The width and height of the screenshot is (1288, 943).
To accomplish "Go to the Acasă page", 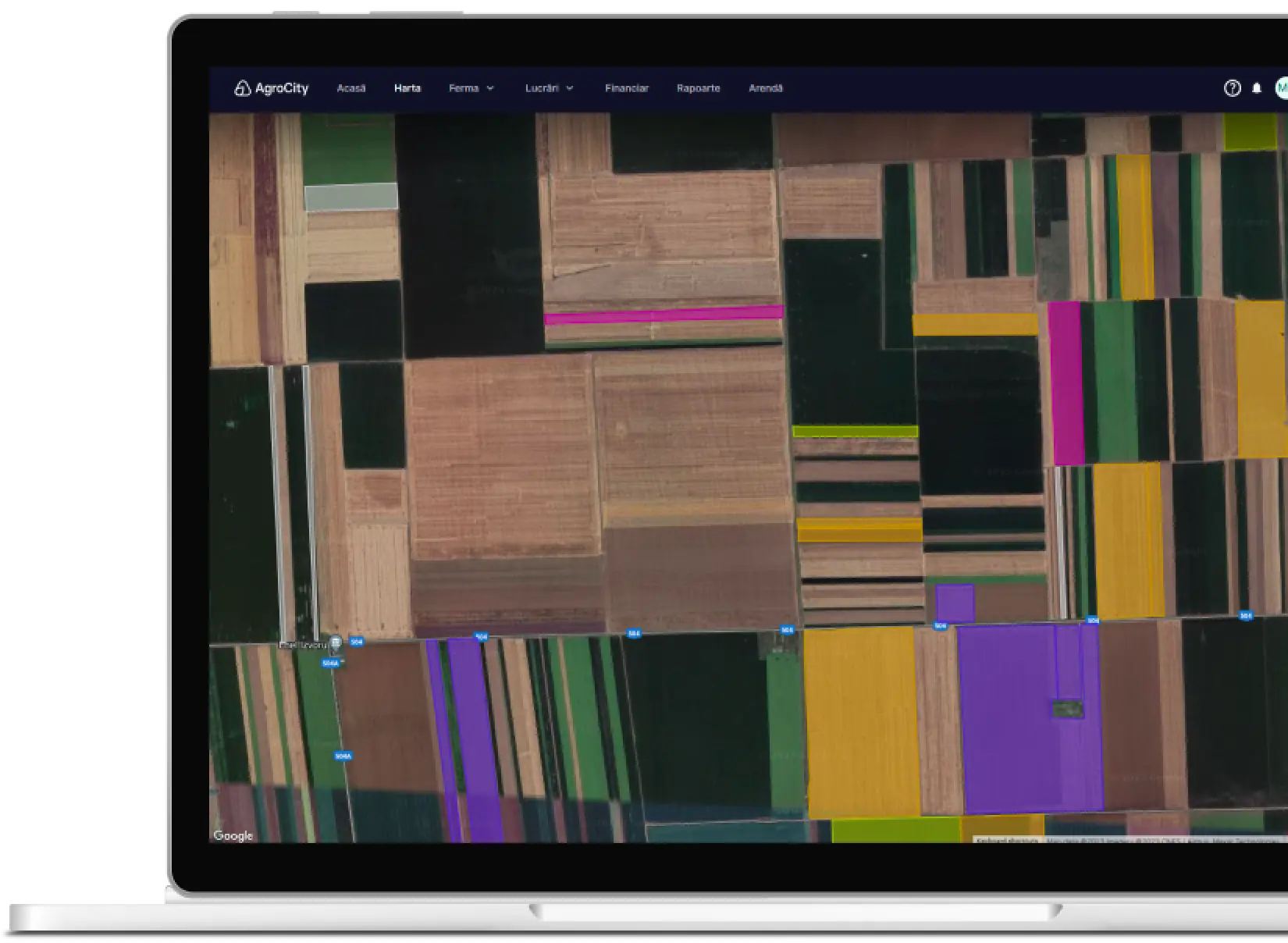I will 350,88.
